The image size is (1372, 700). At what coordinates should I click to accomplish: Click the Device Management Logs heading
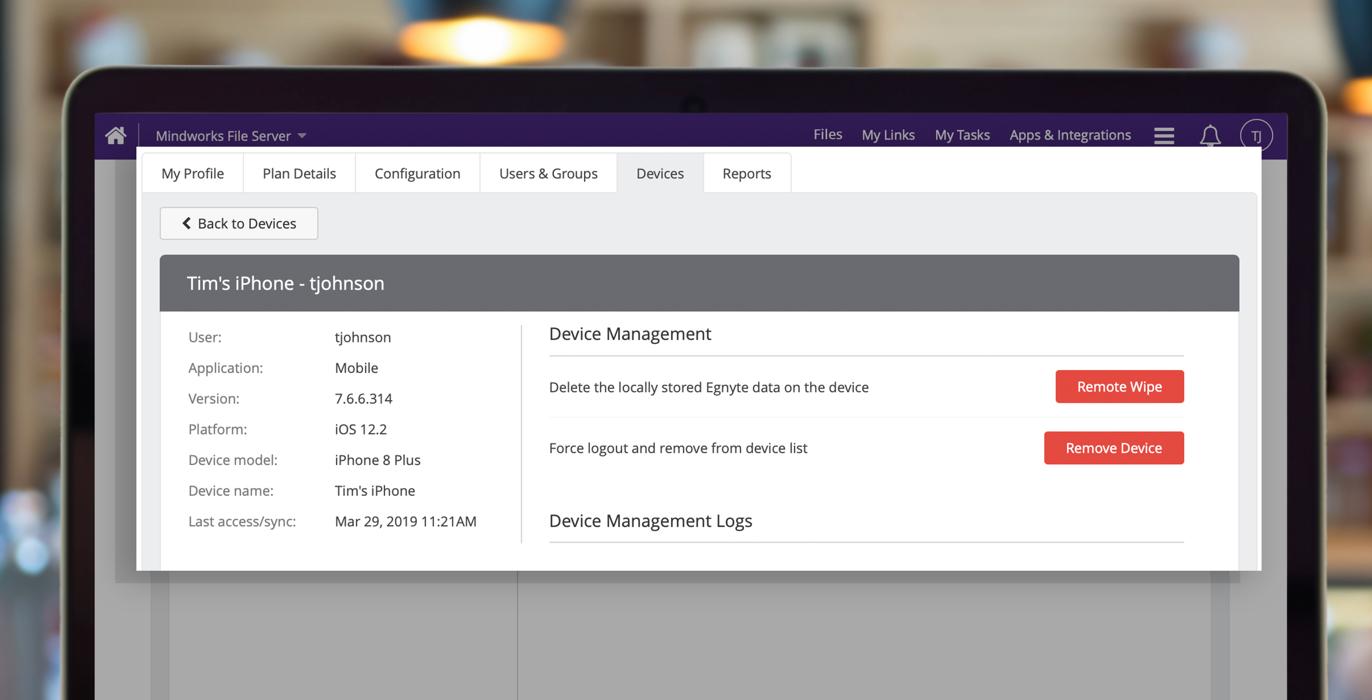650,521
